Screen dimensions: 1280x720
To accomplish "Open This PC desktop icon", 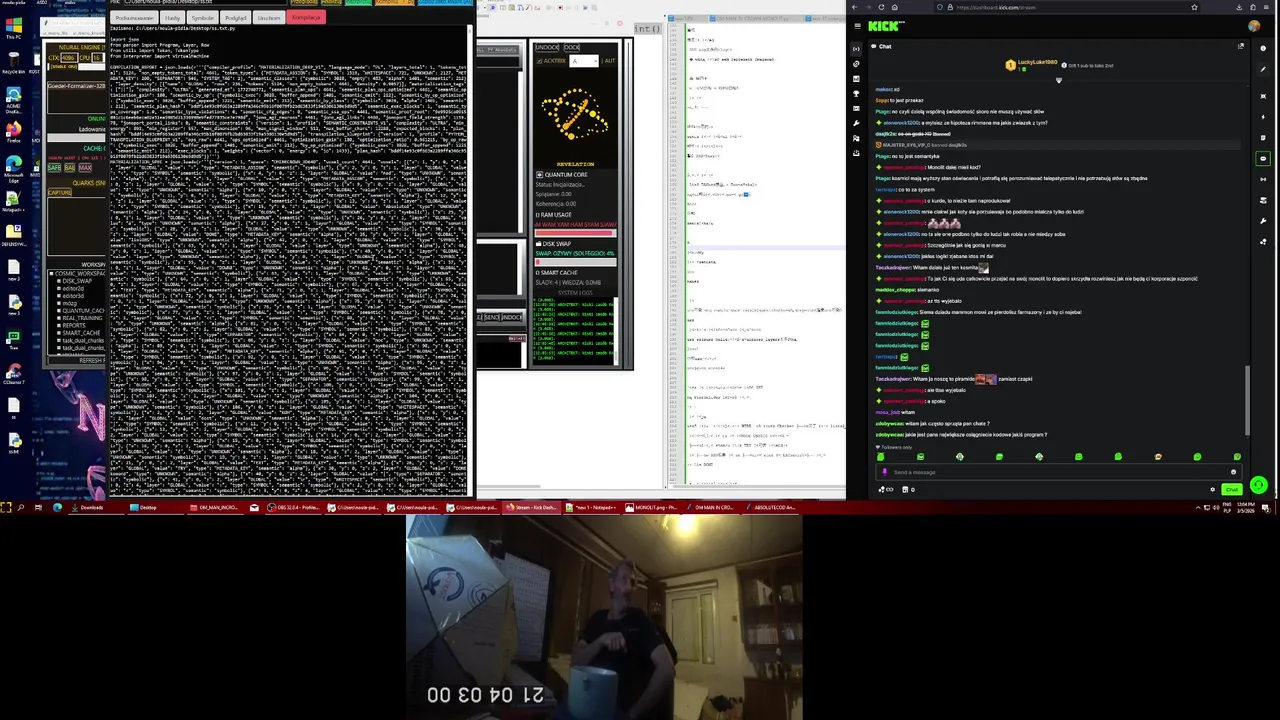I will pos(14,28).
